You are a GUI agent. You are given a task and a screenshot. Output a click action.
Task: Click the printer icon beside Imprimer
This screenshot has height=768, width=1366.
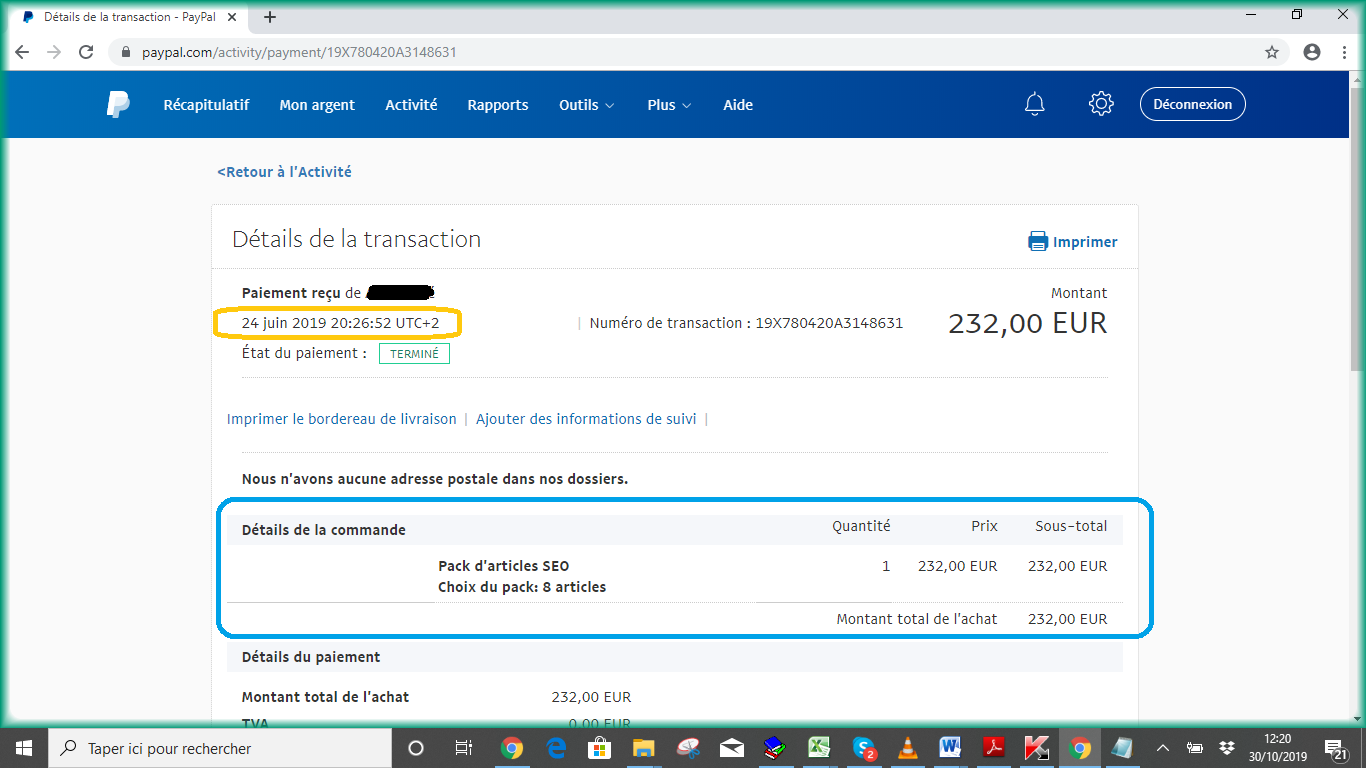(x=1038, y=242)
